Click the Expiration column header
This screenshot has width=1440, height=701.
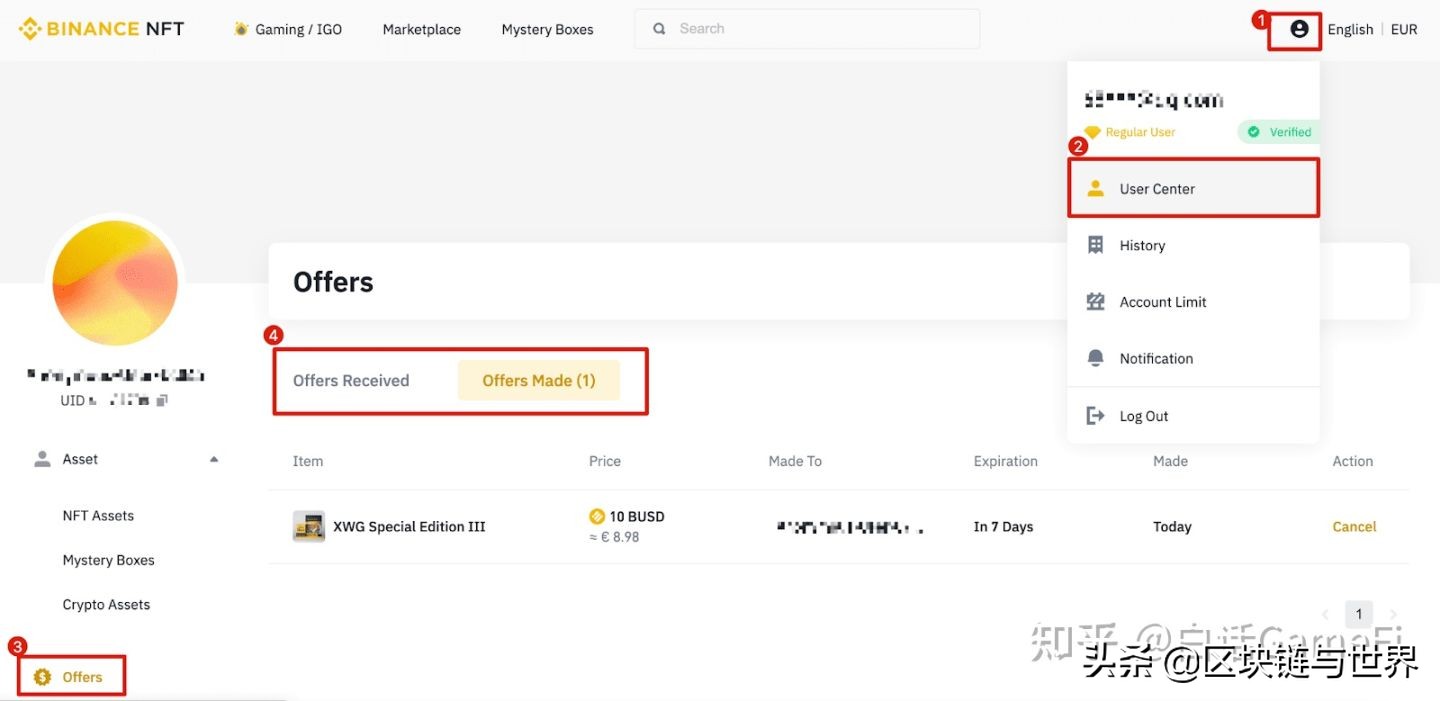pyautogui.click(x=1005, y=461)
